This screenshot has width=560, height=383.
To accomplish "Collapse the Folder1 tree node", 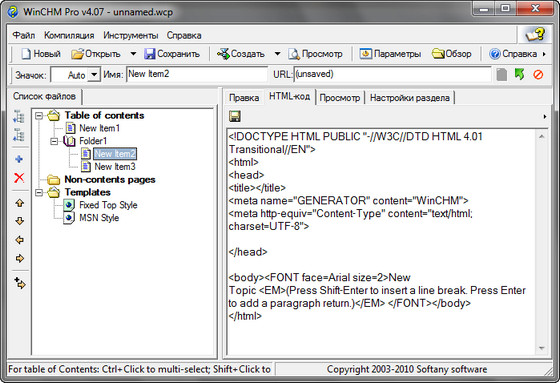I will [54, 141].
